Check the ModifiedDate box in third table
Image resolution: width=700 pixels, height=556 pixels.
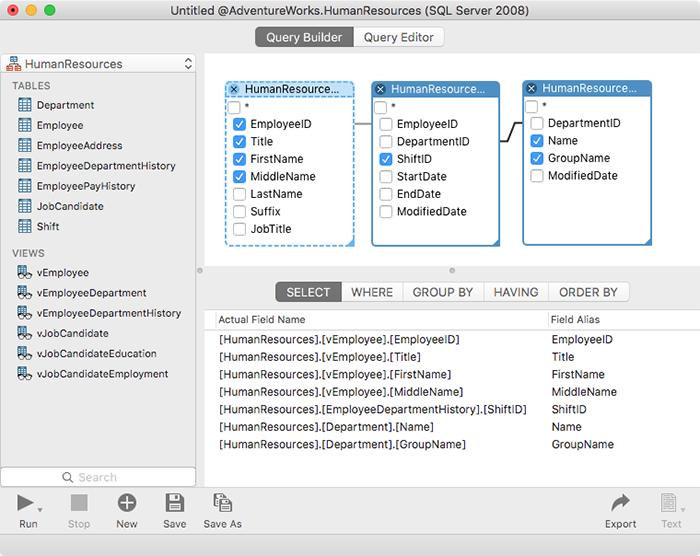coord(537,176)
